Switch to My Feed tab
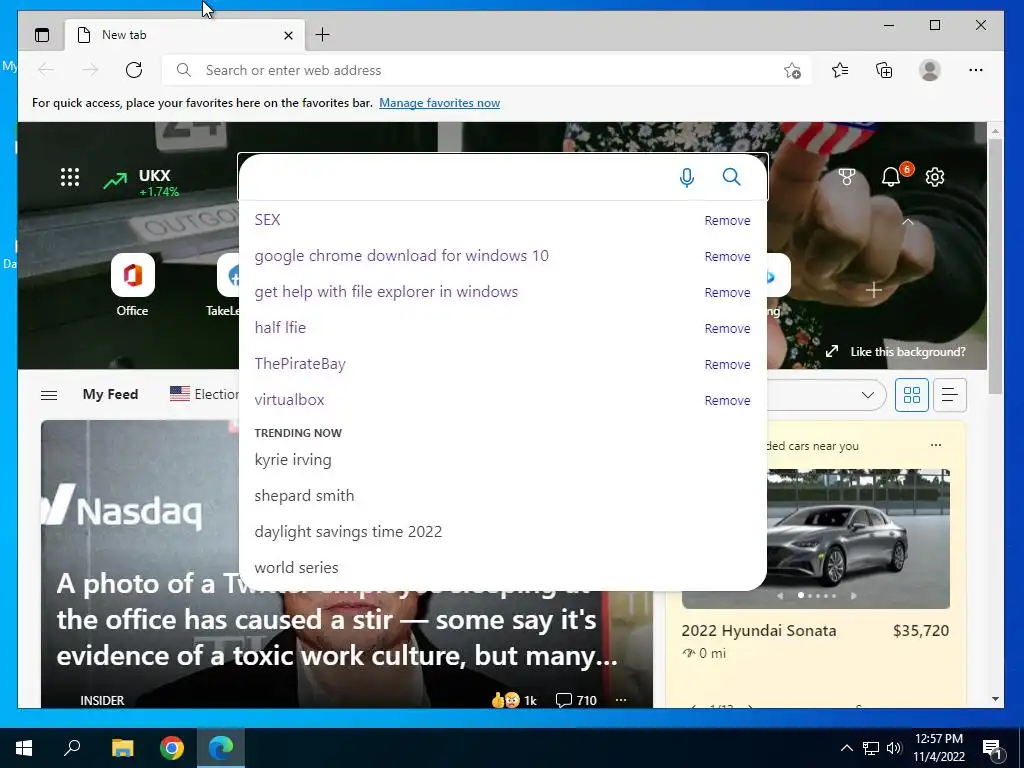This screenshot has height=768, width=1024. (x=110, y=394)
